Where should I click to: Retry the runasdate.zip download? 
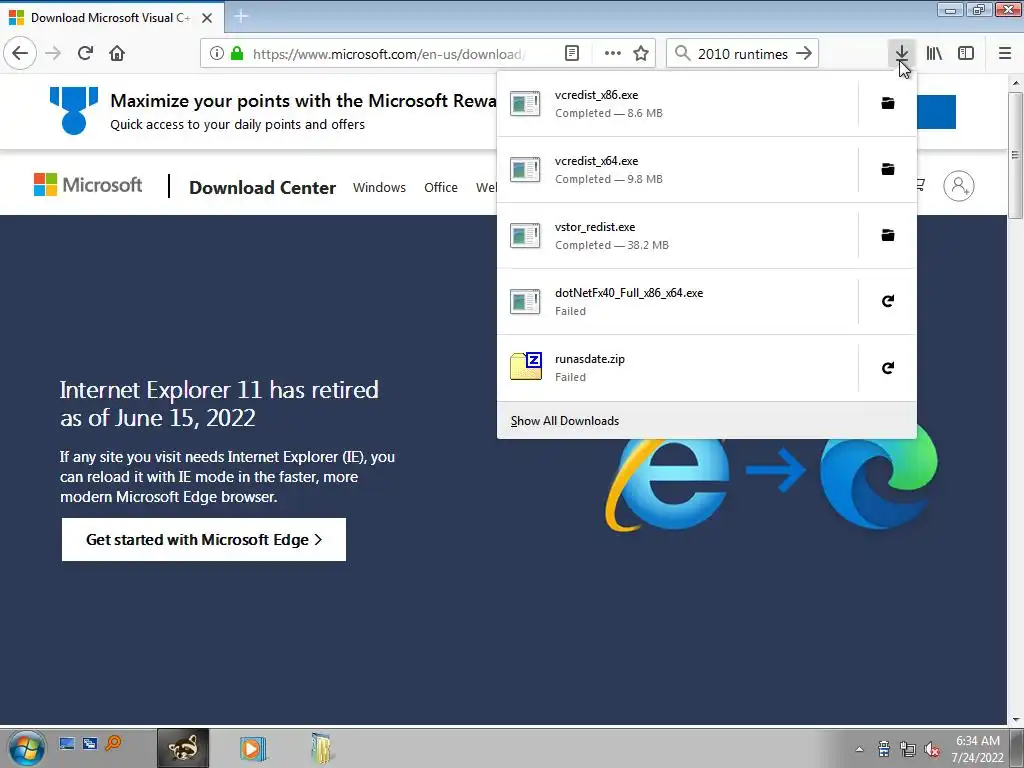click(888, 368)
